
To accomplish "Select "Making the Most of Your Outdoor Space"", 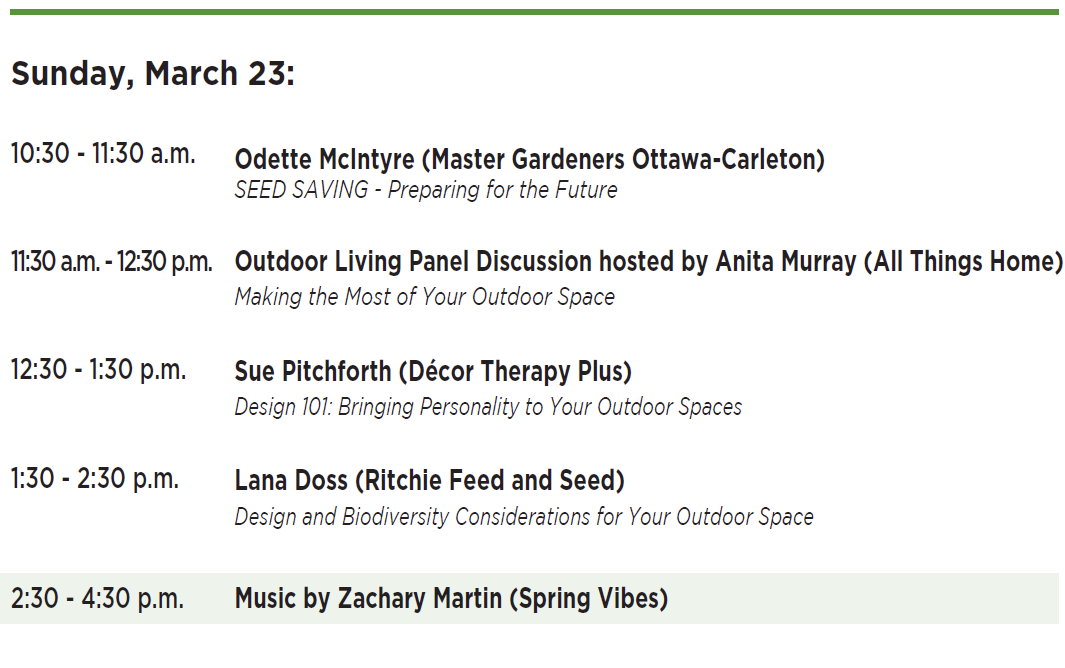I will click(424, 297).
